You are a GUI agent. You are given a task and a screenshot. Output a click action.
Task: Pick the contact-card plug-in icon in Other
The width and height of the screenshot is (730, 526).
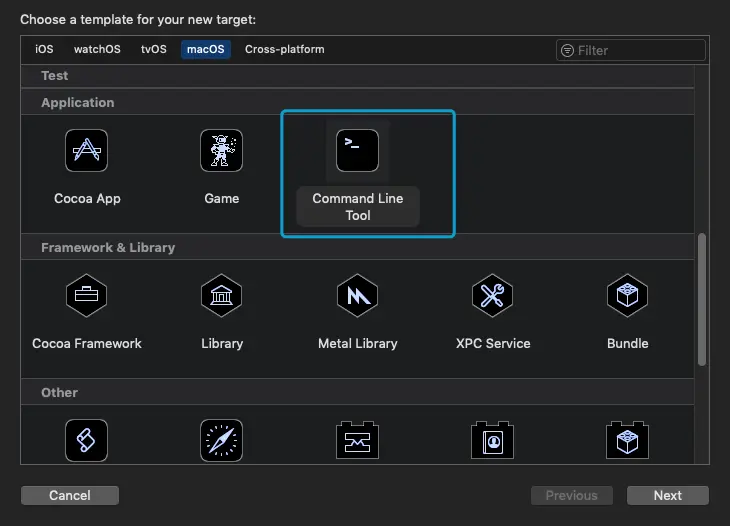coord(493,440)
